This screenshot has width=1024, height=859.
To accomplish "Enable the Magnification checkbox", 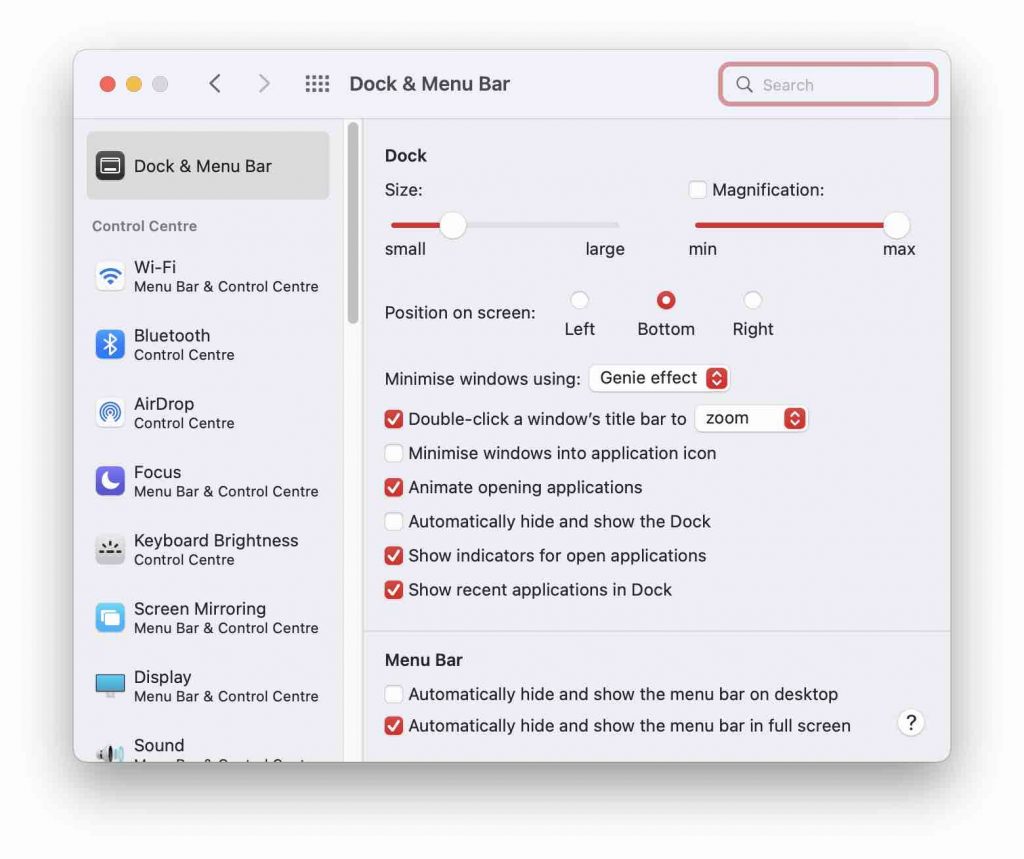I will click(697, 189).
